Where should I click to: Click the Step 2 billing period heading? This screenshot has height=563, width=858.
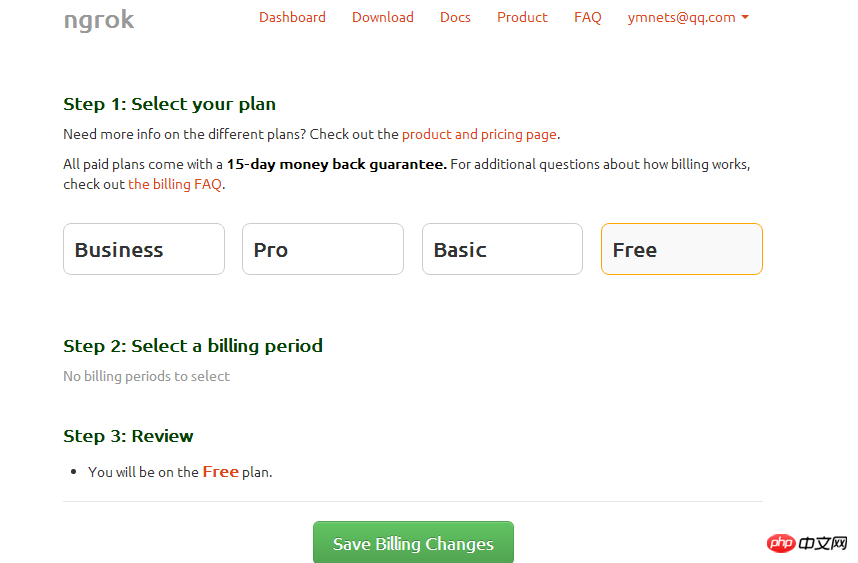(193, 346)
